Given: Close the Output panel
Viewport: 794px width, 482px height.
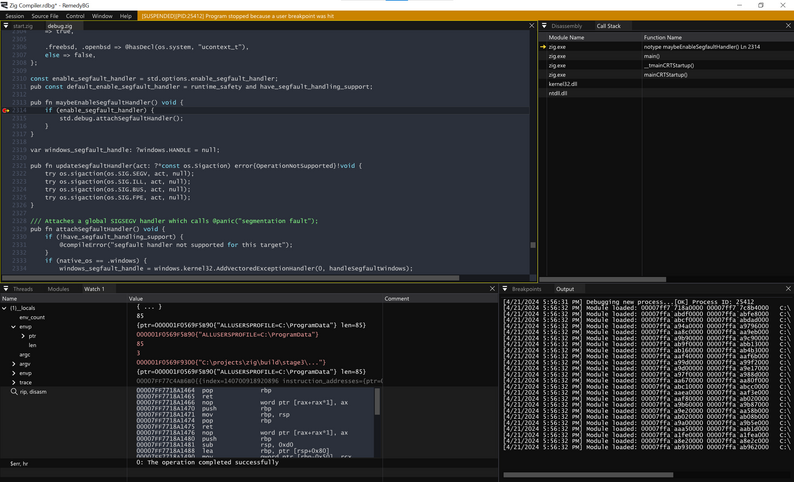Looking at the screenshot, I should [x=789, y=289].
